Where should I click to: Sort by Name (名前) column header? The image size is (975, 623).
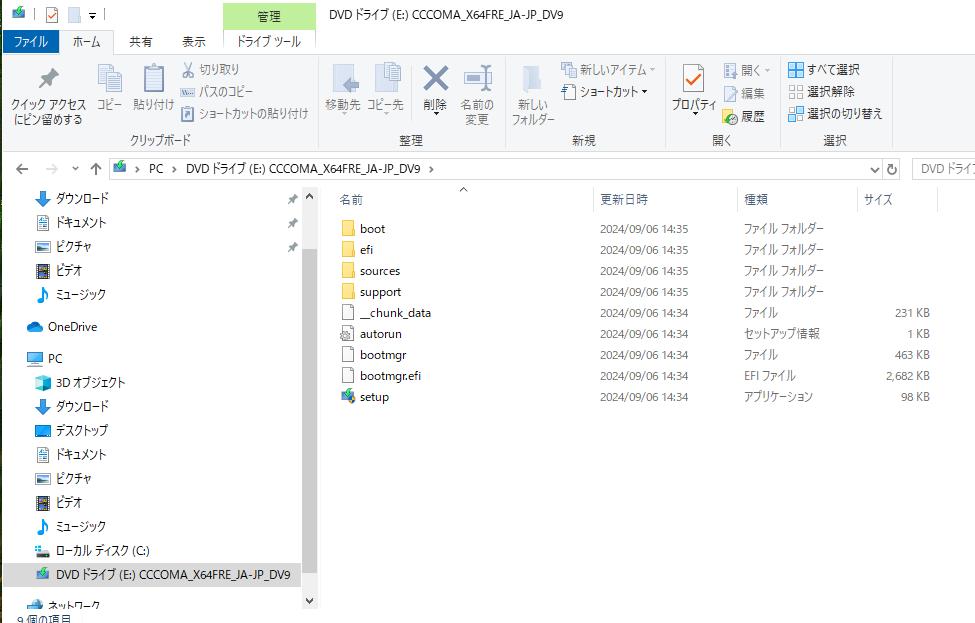coord(463,200)
